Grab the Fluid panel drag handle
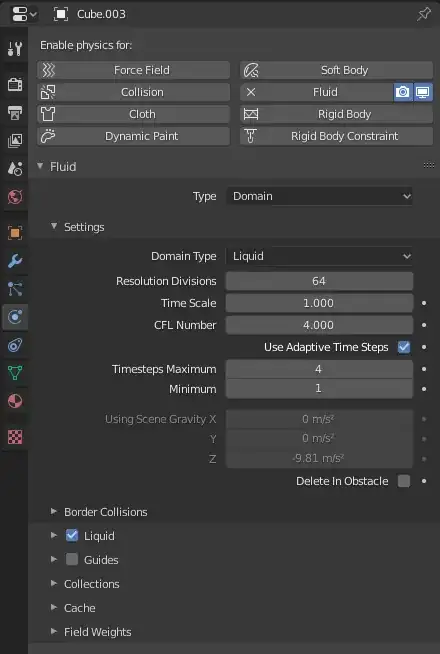This screenshot has height=654, width=440. tap(429, 166)
